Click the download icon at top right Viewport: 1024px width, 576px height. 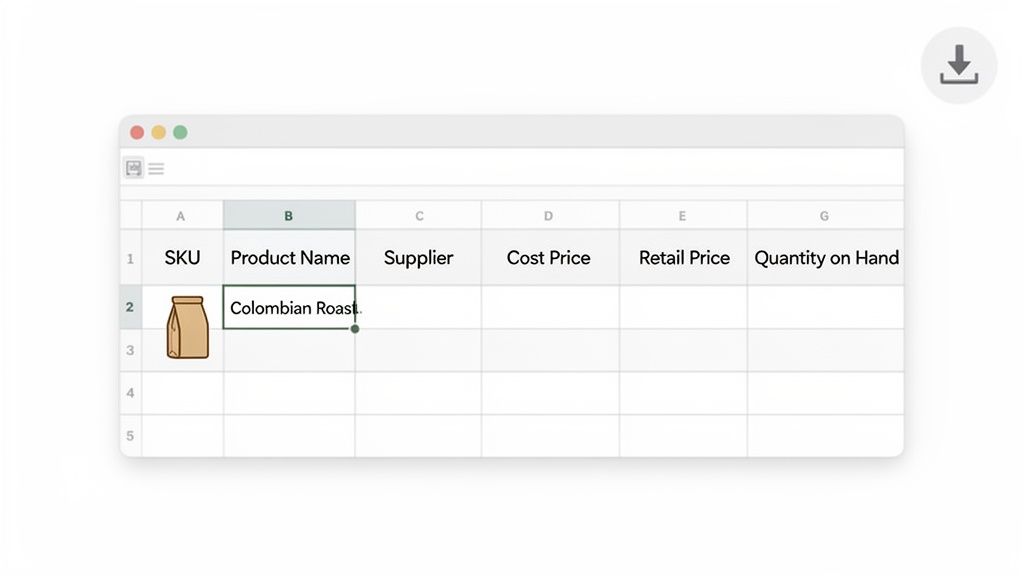click(x=958, y=64)
